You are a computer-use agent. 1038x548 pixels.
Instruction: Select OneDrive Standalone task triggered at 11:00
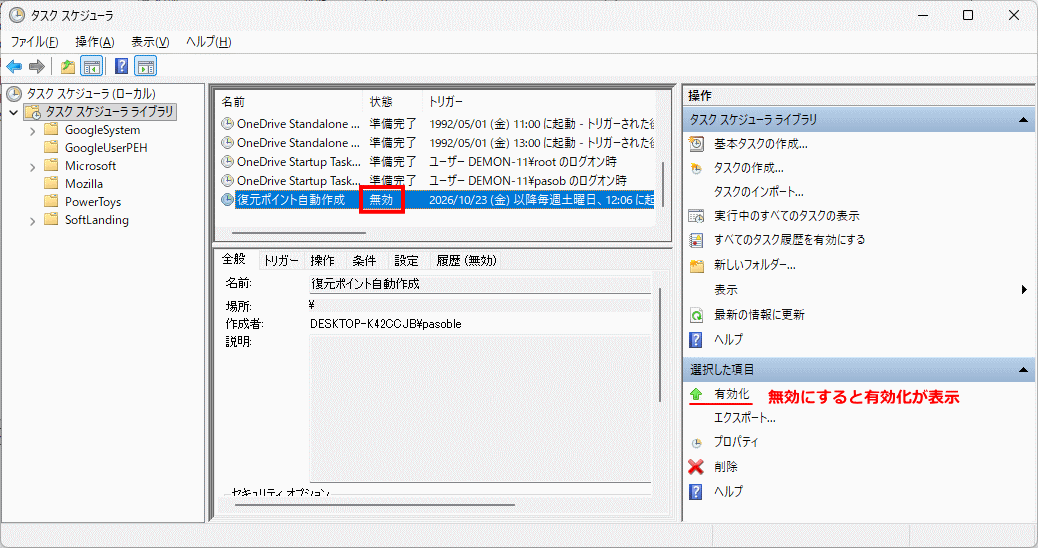tap(437, 124)
